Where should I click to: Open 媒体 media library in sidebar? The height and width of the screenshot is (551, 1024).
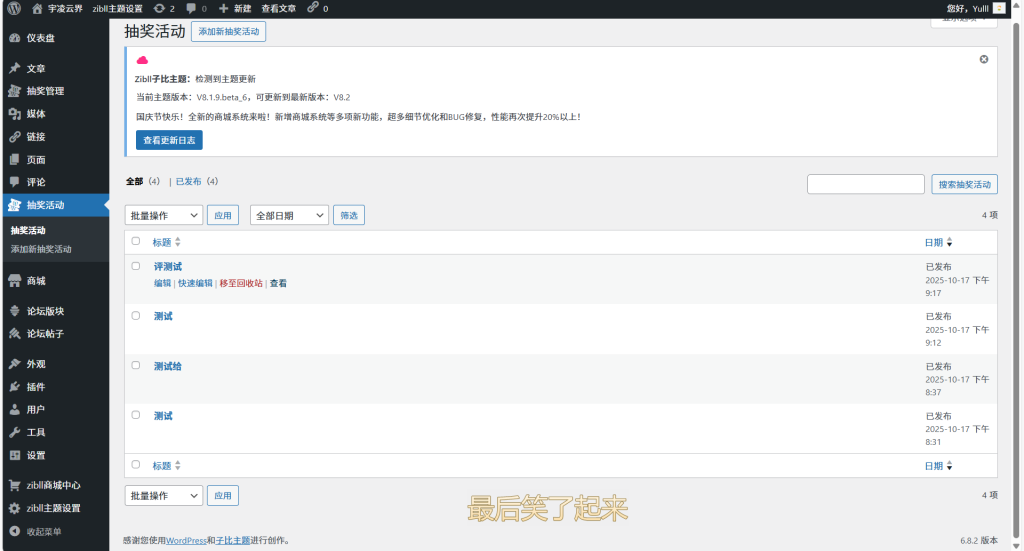click(35, 114)
